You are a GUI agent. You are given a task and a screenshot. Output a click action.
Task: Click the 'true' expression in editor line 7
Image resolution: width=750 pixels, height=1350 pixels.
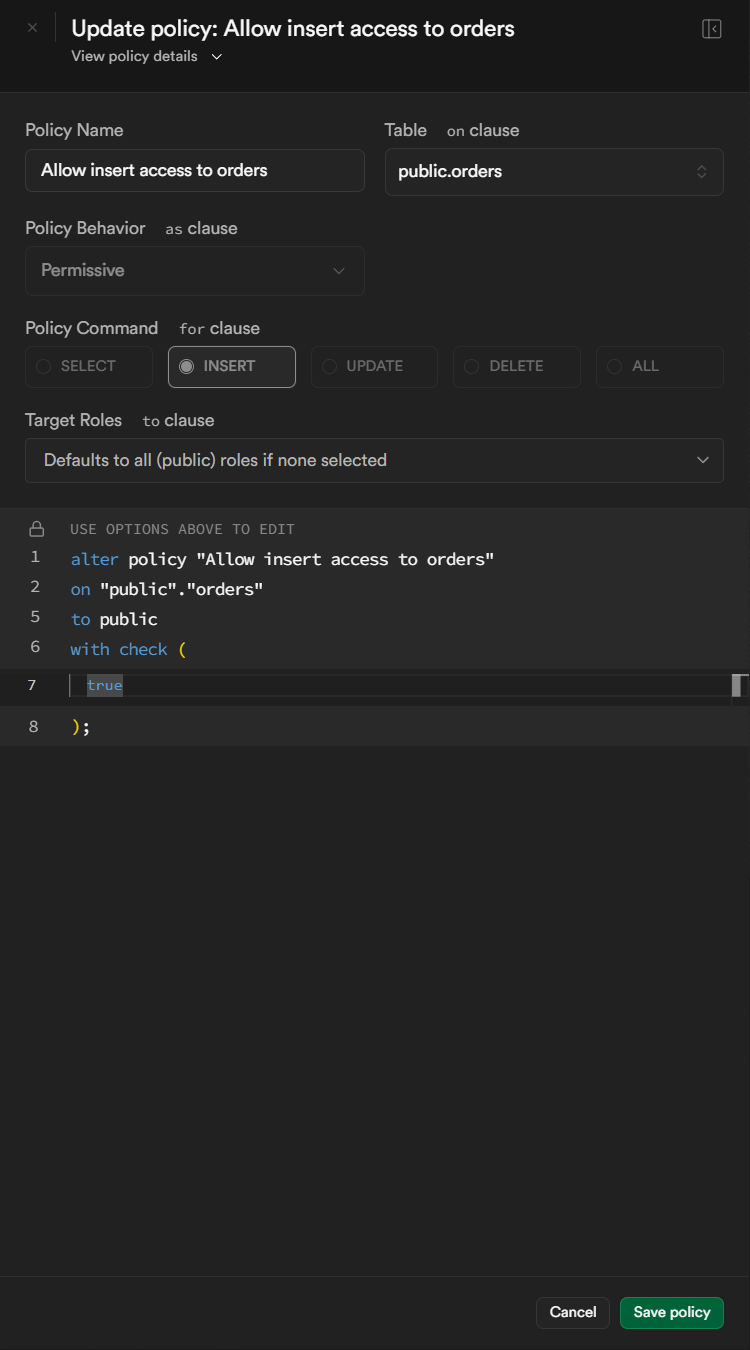(x=104, y=685)
